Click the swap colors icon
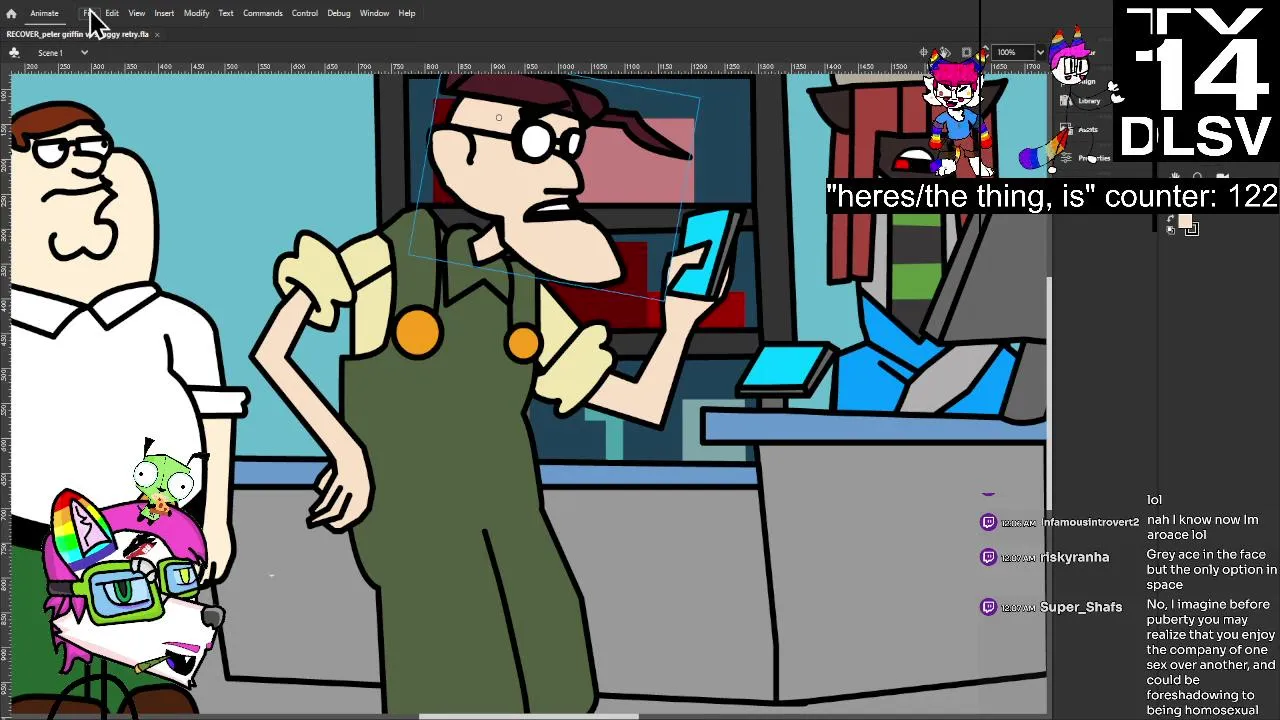This screenshot has width=1280, height=720. click(1171, 218)
